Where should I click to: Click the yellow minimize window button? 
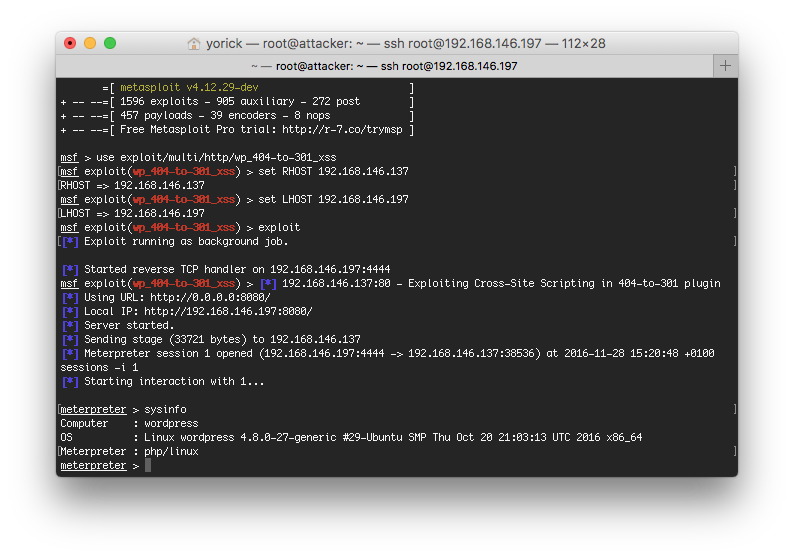point(90,44)
